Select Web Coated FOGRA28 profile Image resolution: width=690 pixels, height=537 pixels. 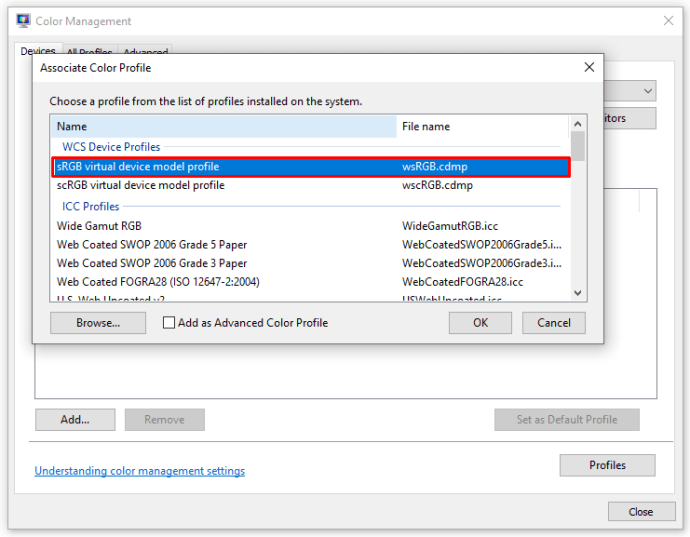tap(158, 282)
